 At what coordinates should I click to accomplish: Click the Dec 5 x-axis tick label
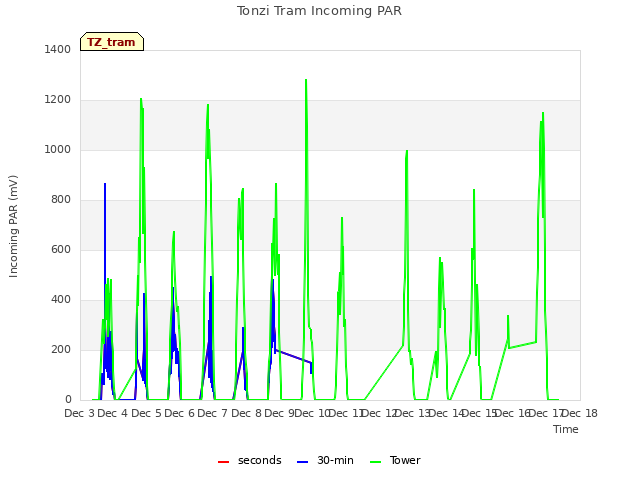[x=147, y=413]
